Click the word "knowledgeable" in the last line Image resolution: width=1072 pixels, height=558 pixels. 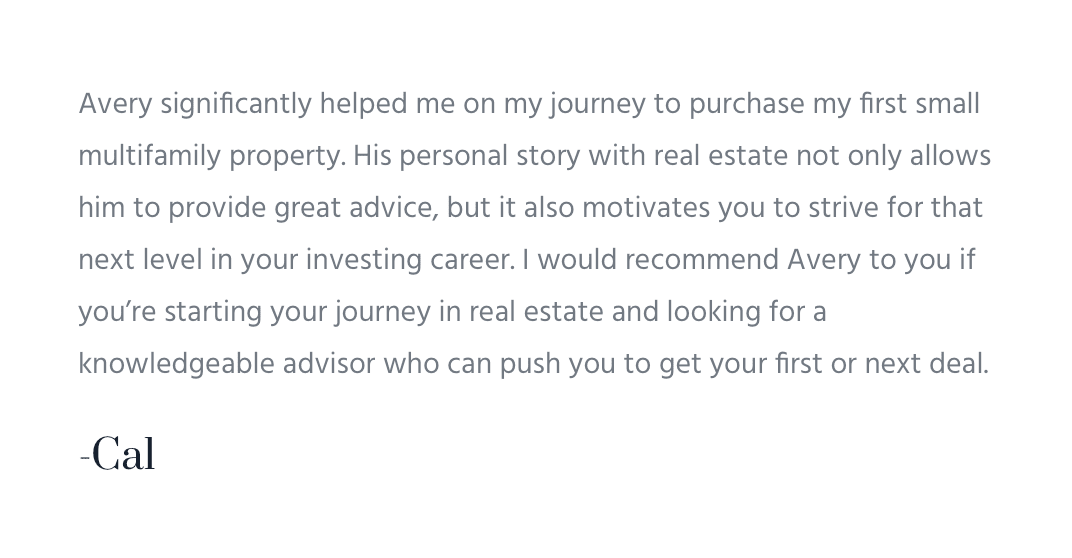(176, 364)
